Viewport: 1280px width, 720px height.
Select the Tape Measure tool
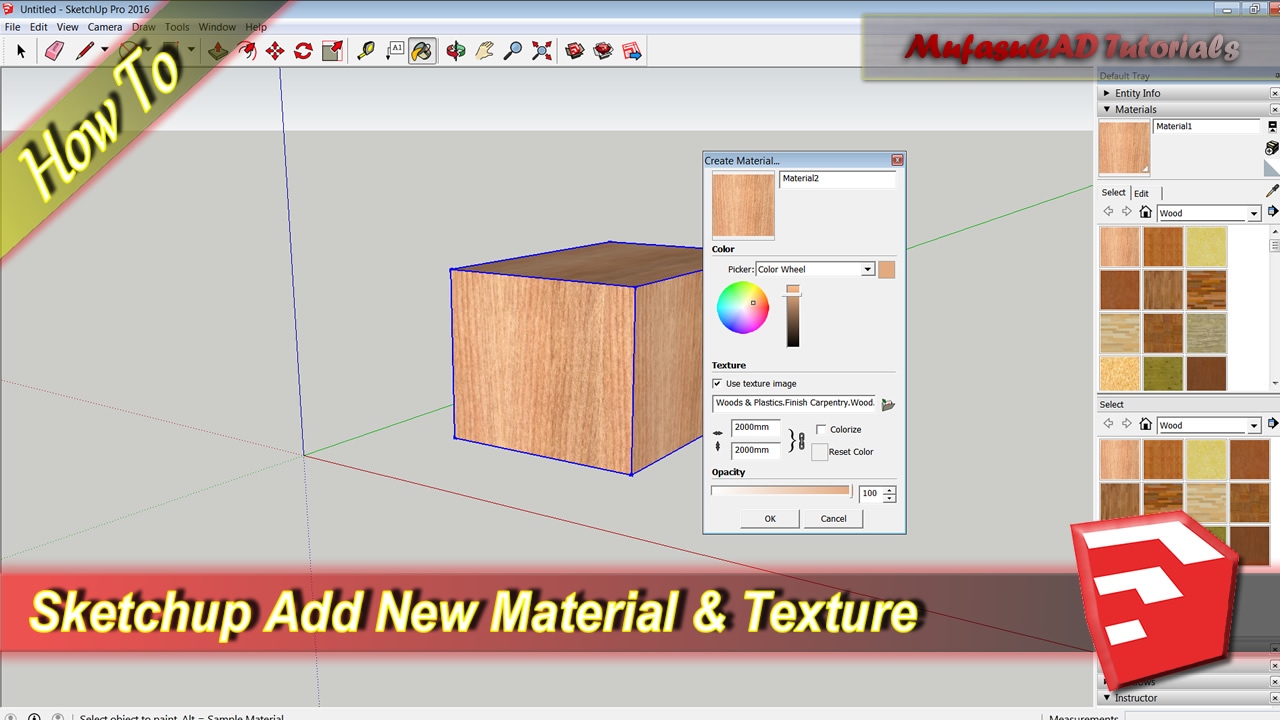click(366, 51)
